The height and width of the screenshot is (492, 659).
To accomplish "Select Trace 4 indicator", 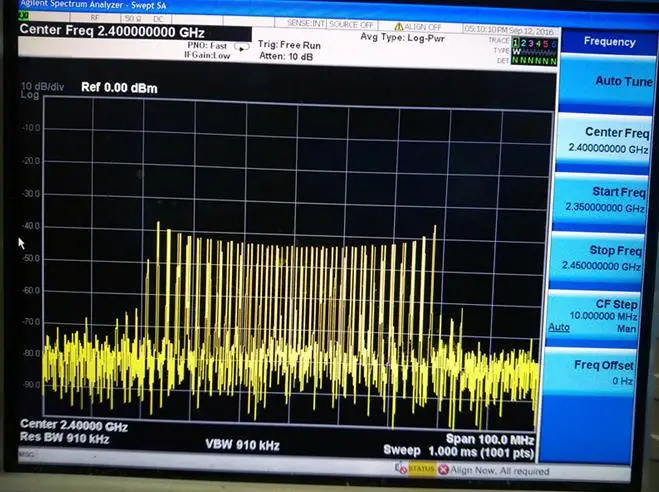I will pyautogui.click(x=538, y=44).
